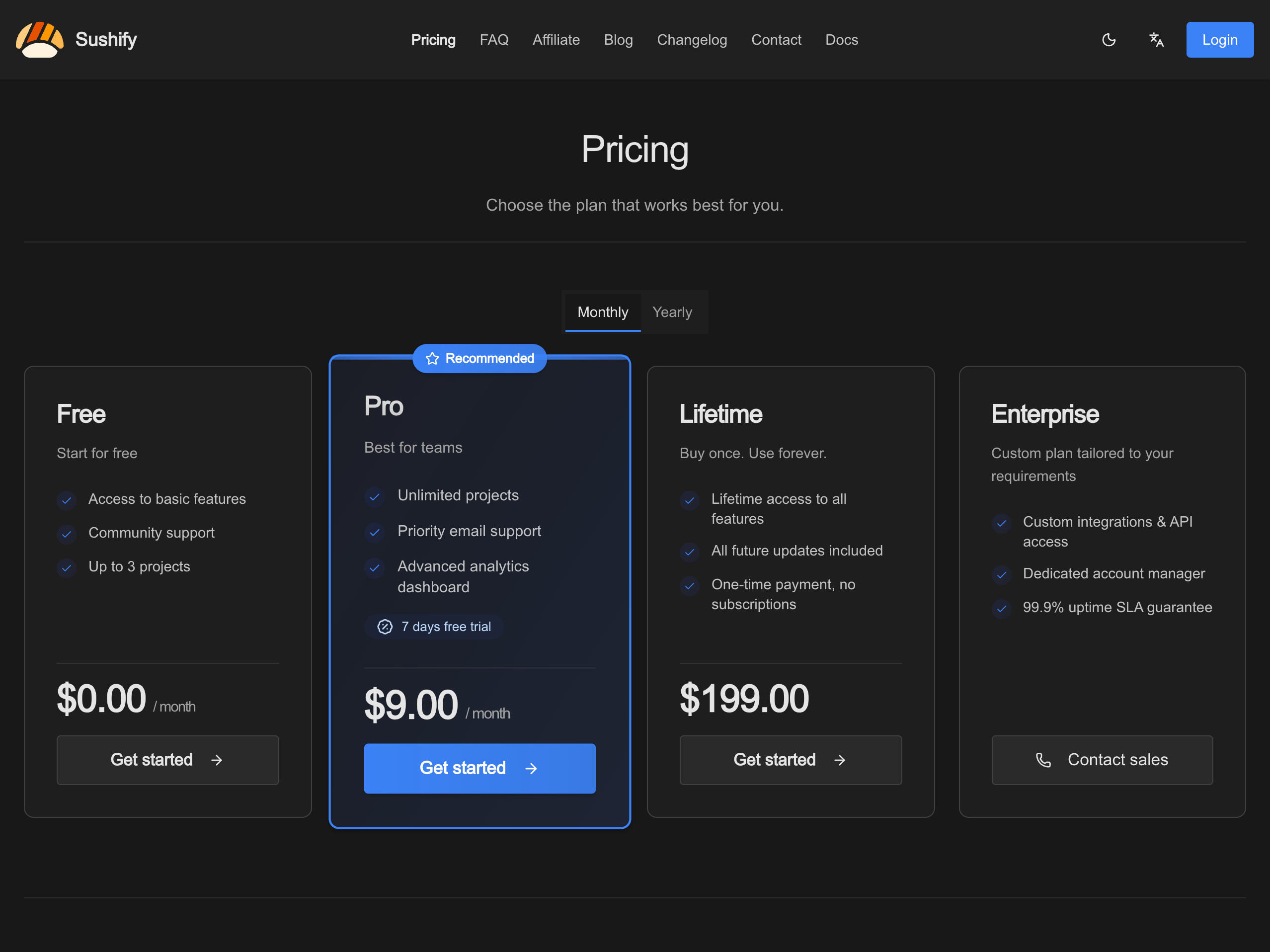Click checkmark beside Dedicated account manager
Image resolution: width=1270 pixels, height=952 pixels.
[1001, 574]
